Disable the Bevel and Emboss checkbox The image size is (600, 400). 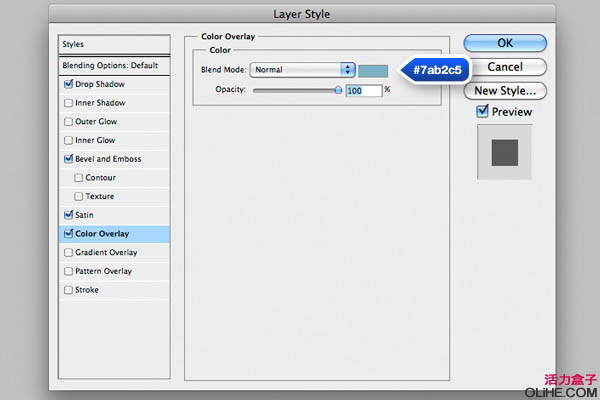(x=68, y=158)
